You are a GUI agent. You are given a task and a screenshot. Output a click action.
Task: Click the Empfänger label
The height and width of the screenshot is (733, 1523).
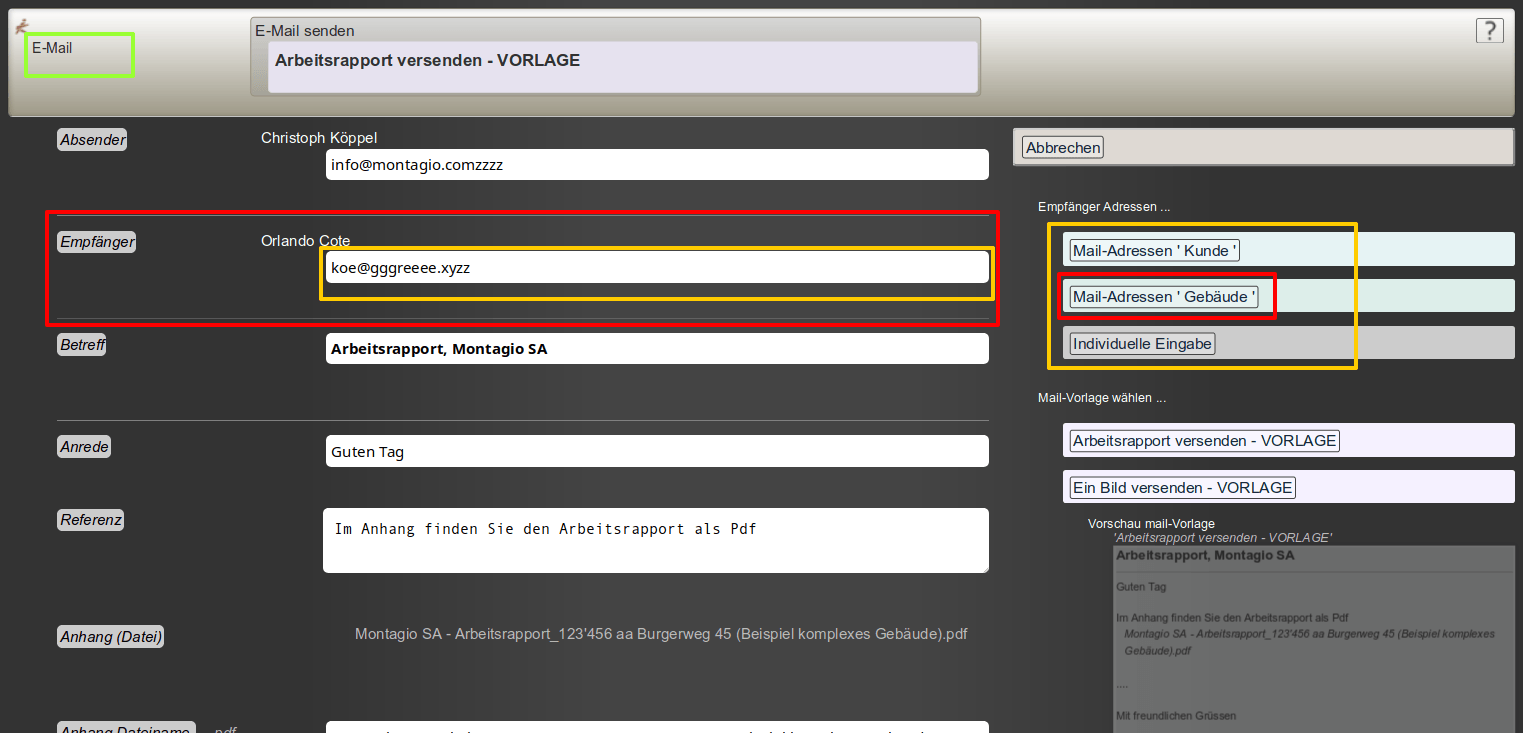pyautogui.click(x=96, y=242)
